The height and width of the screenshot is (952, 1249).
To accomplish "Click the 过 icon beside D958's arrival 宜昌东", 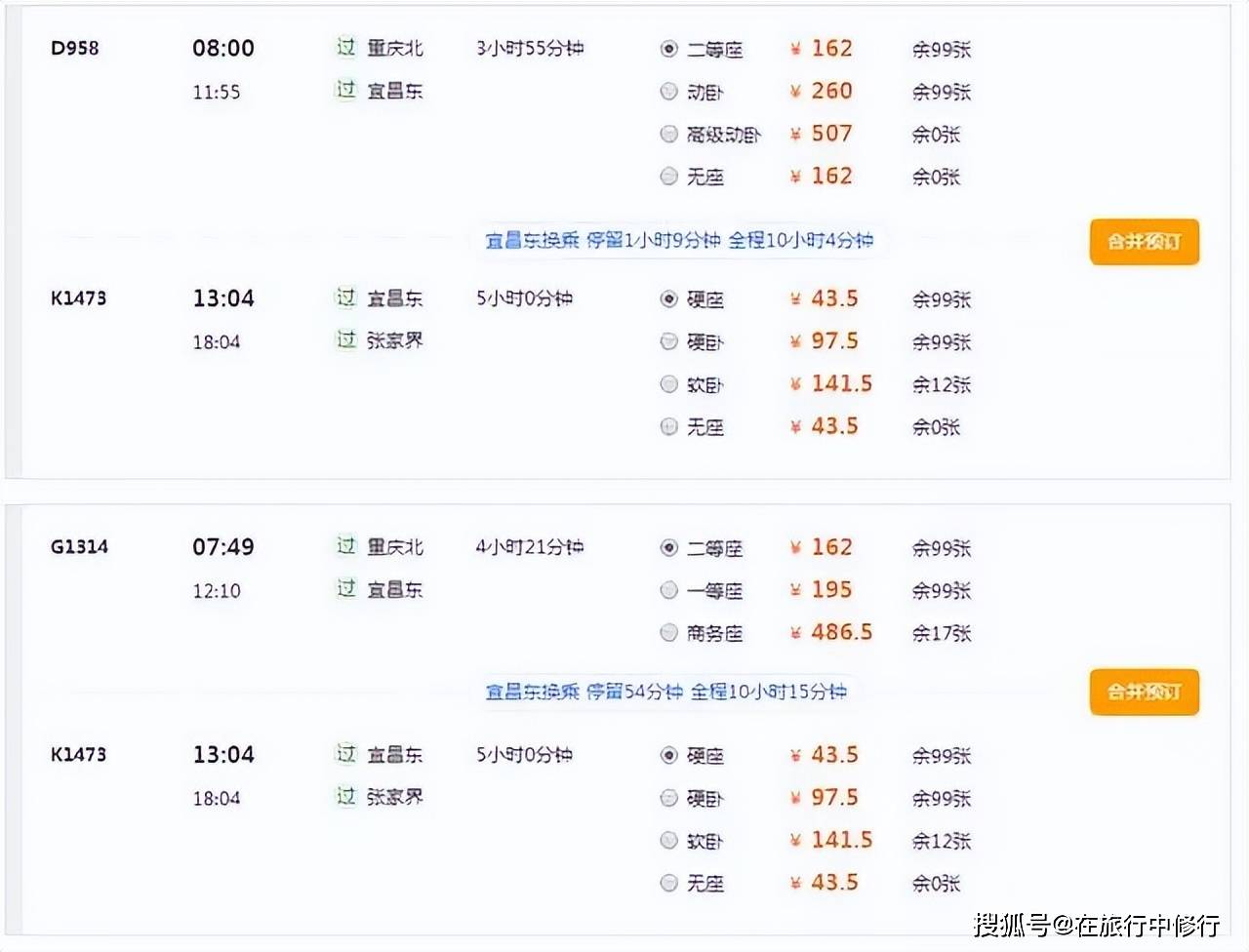I will pos(346,91).
